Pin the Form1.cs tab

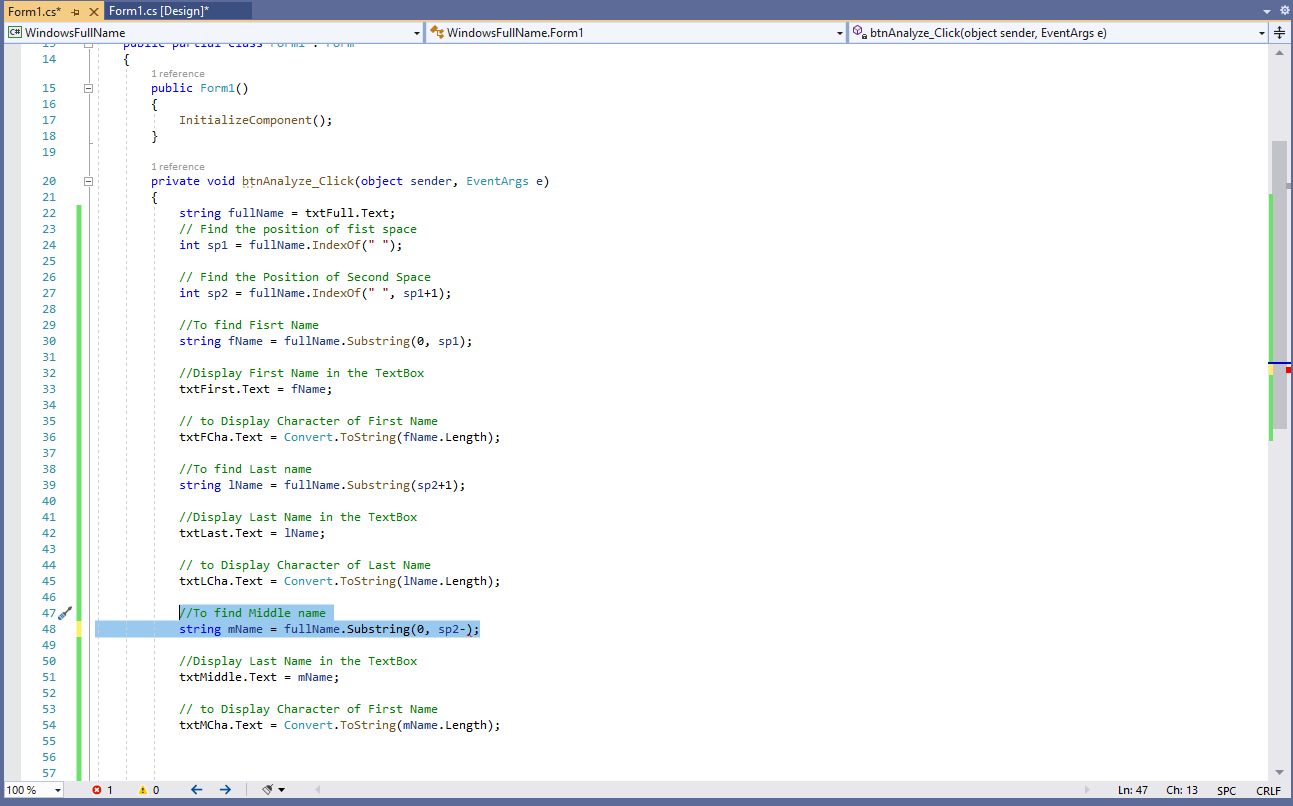click(x=76, y=11)
